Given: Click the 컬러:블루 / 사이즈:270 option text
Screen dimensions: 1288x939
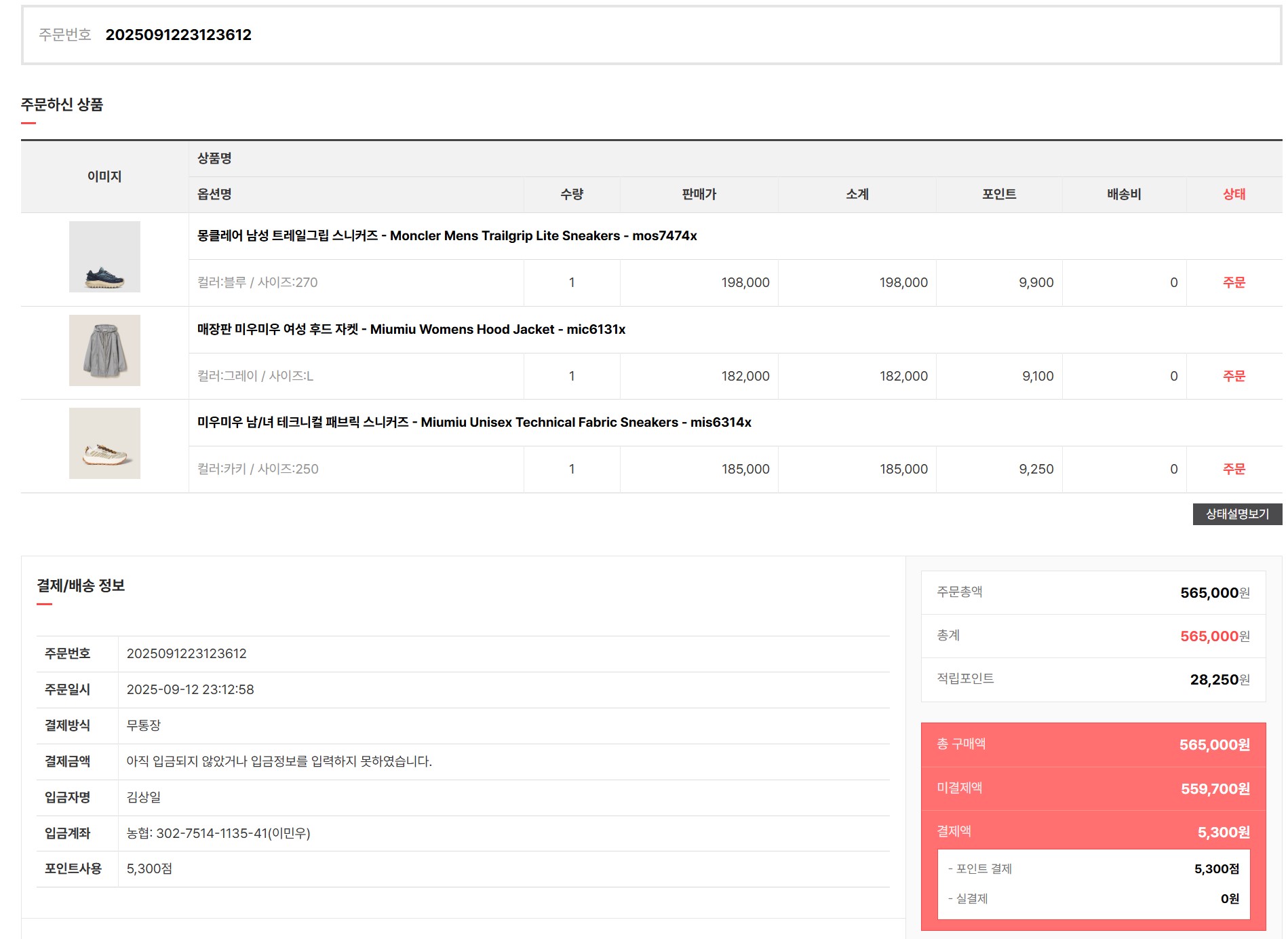Looking at the screenshot, I should pyautogui.click(x=257, y=283).
